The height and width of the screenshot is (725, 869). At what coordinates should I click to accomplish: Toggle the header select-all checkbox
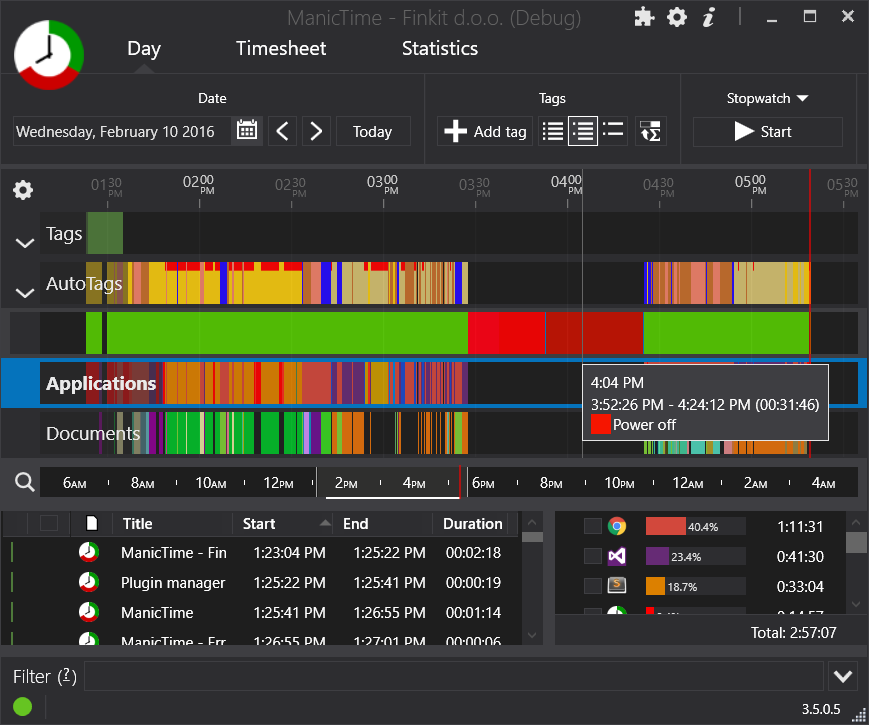tap(49, 523)
